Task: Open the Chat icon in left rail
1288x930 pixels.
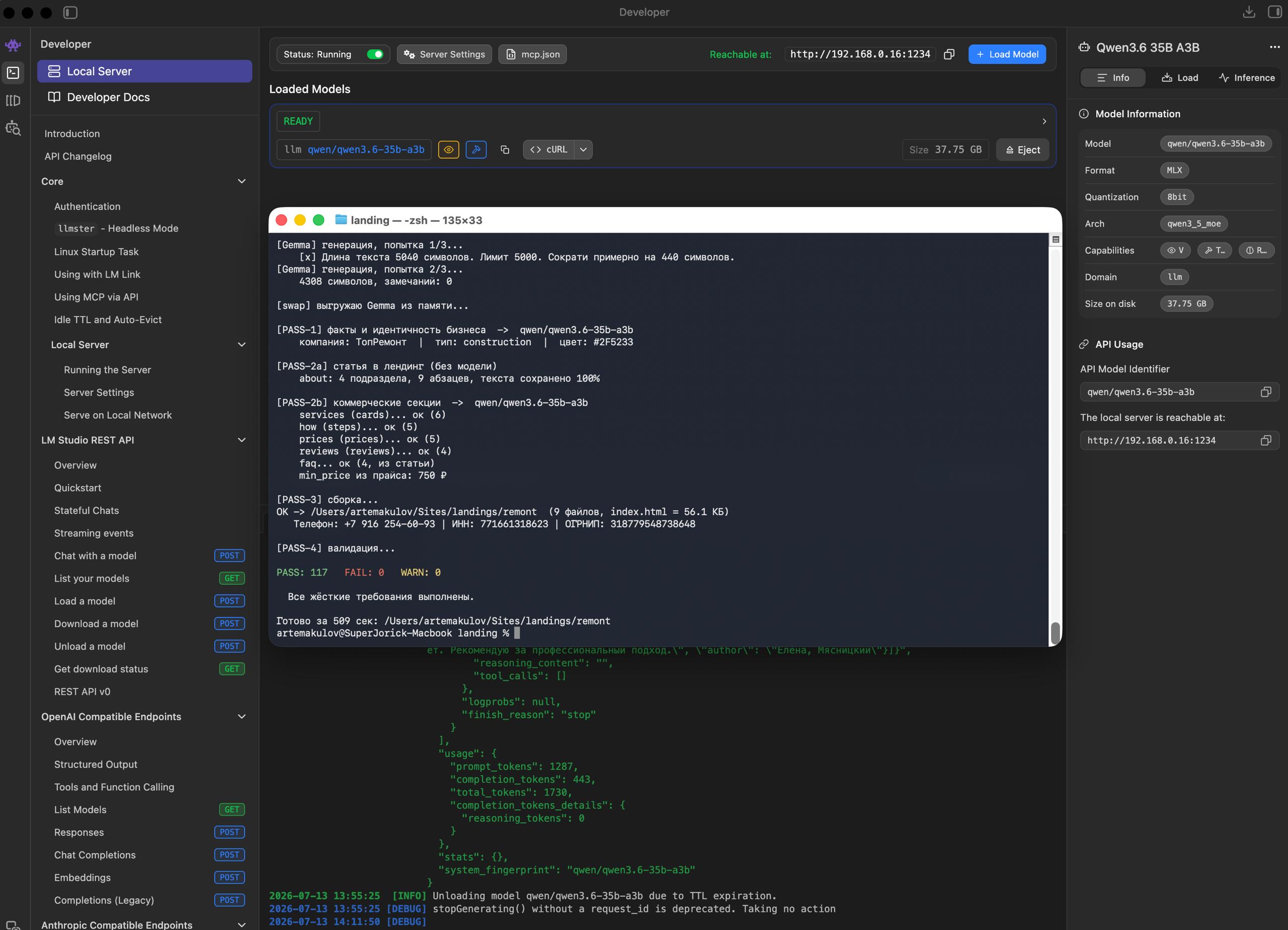Action: [13, 45]
